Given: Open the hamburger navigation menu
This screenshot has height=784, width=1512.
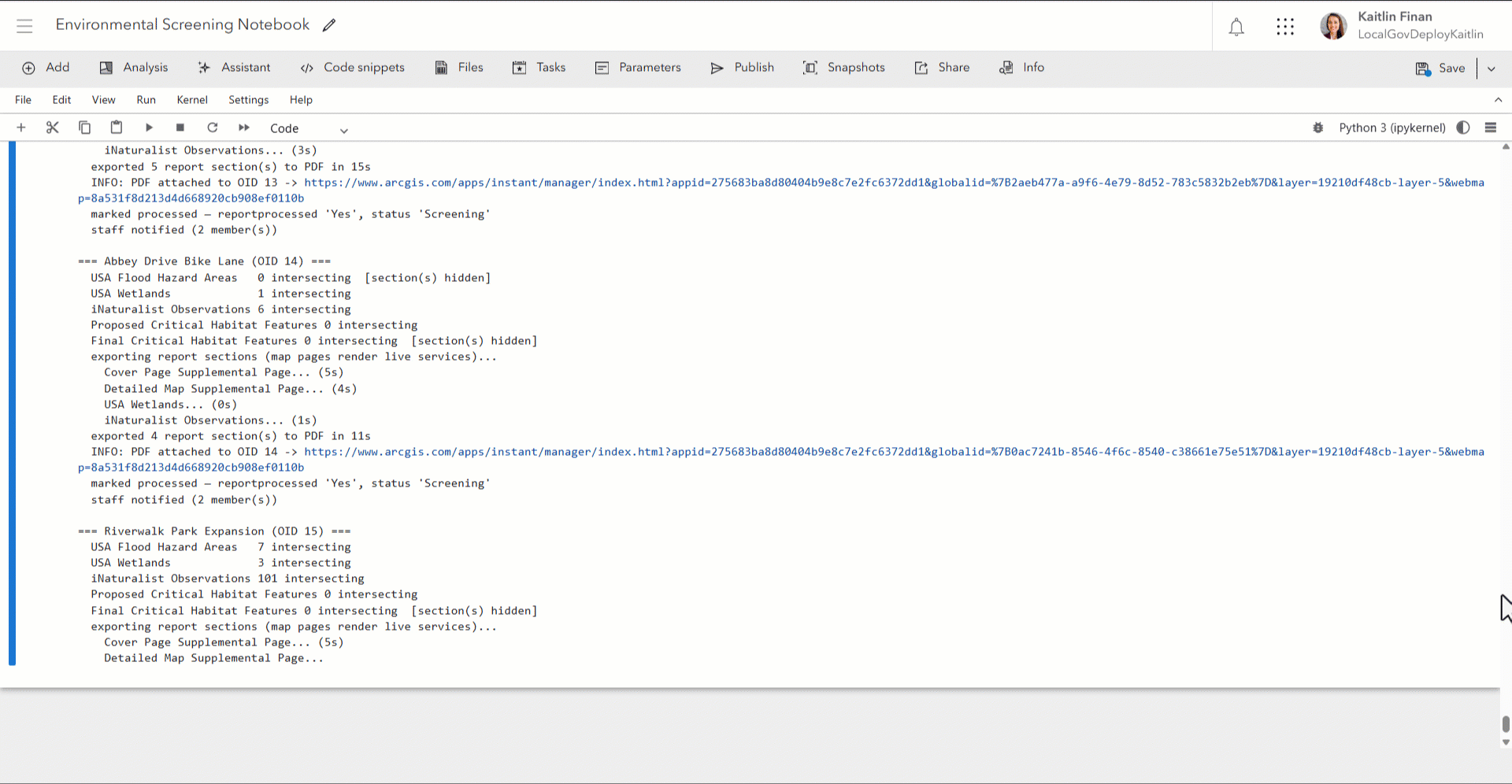Looking at the screenshot, I should (x=24, y=26).
